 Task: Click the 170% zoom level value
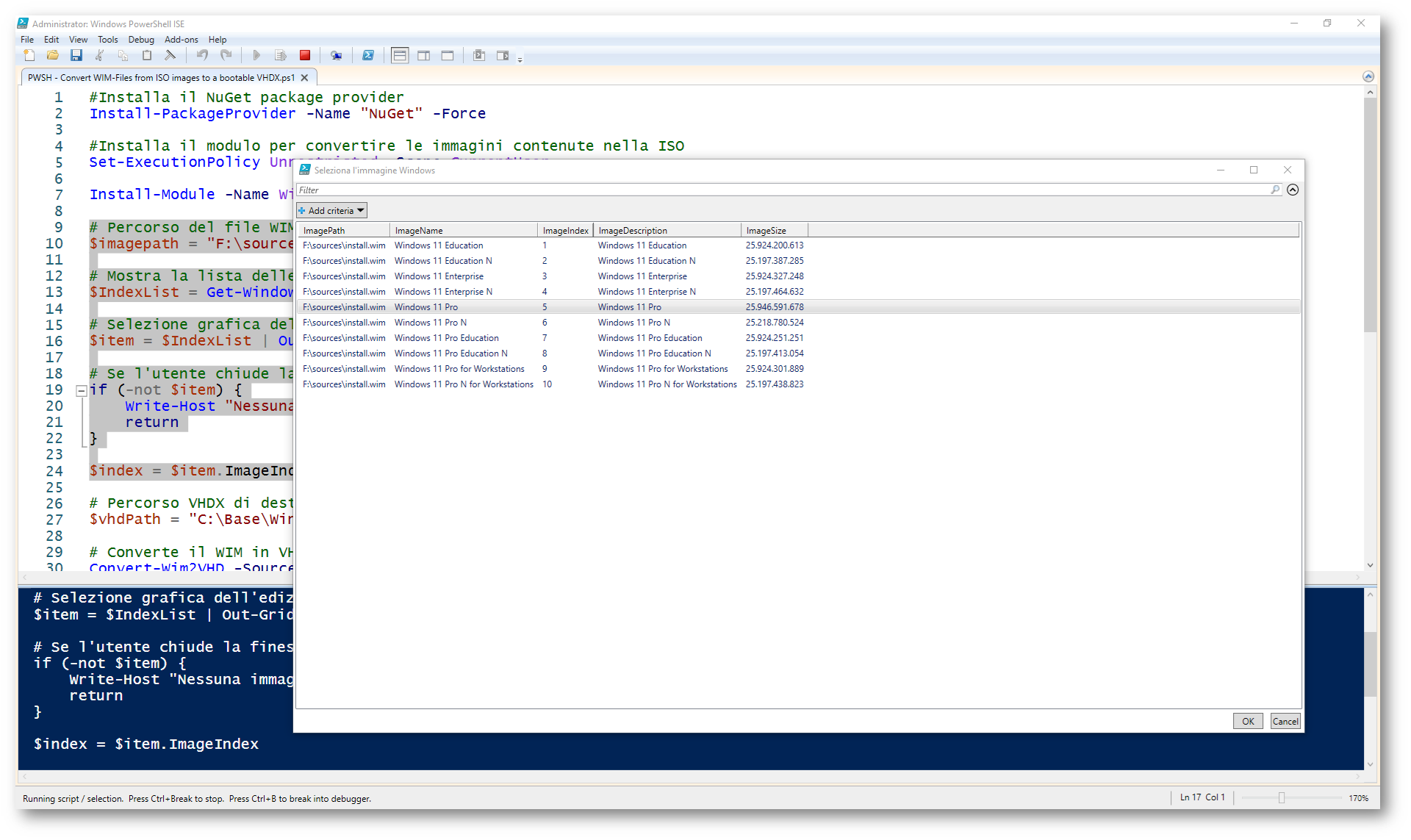(1359, 798)
